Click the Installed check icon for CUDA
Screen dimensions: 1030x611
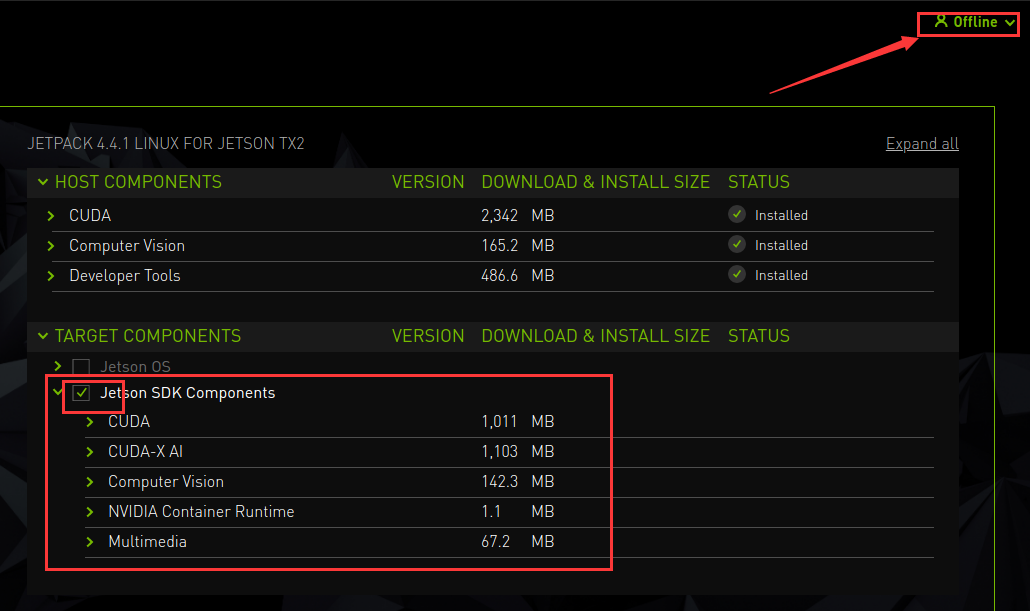click(x=737, y=214)
